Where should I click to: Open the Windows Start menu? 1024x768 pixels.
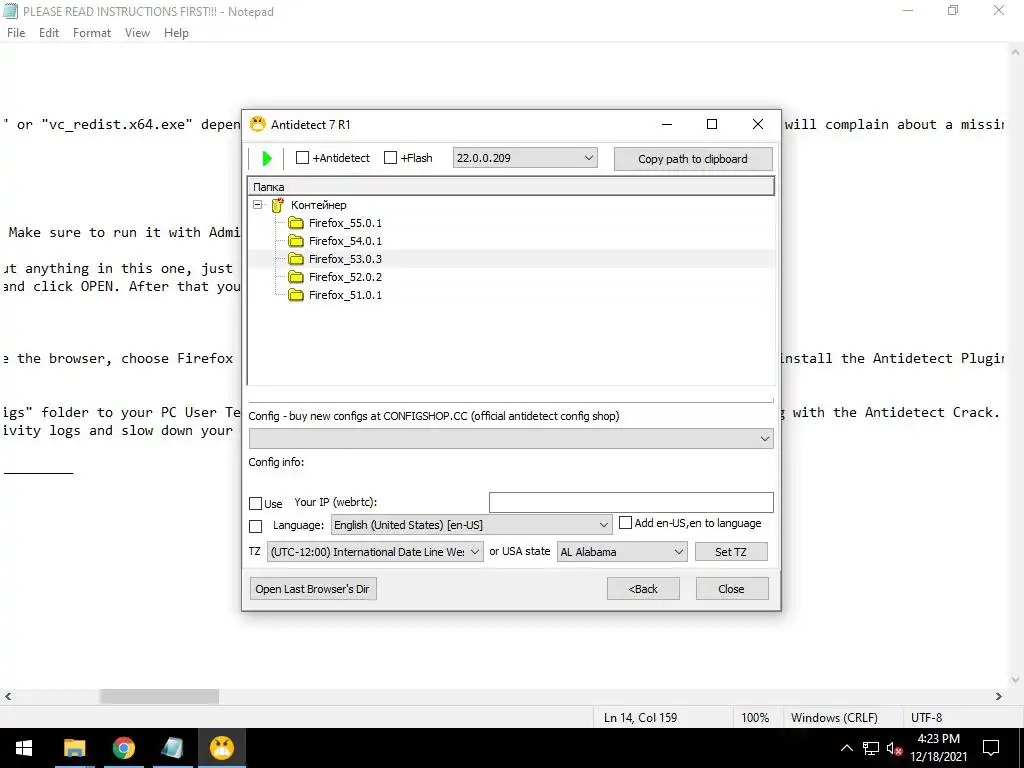click(x=24, y=748)
